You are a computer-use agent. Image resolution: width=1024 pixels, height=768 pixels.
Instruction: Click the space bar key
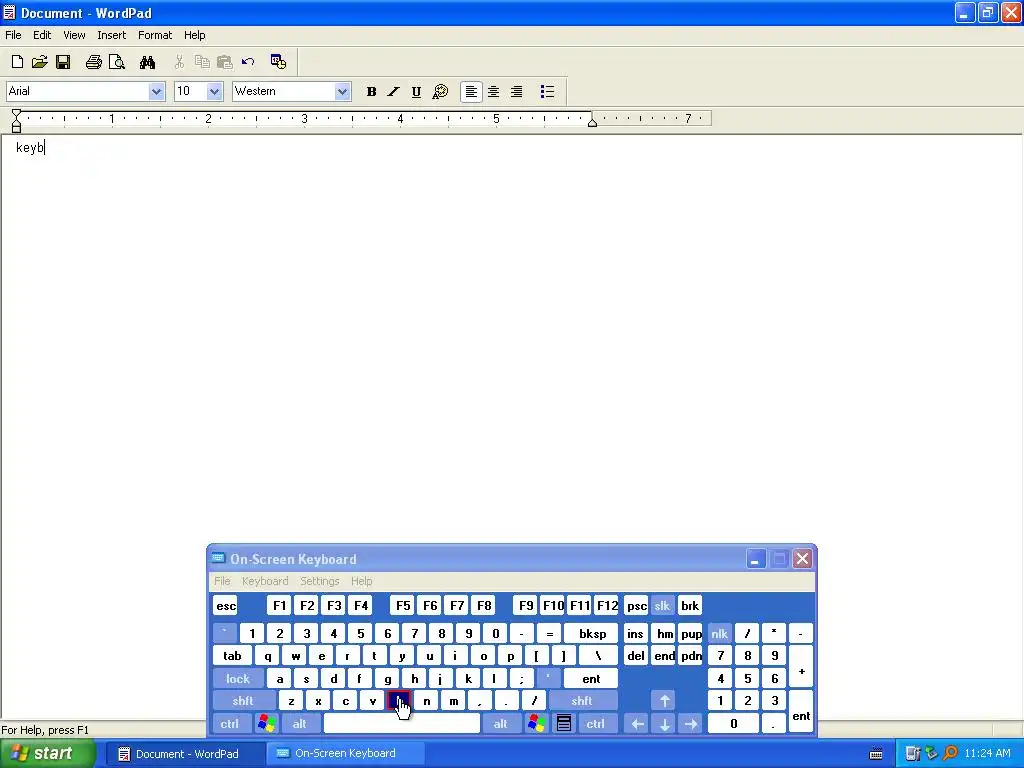click(x=402, y=724)
